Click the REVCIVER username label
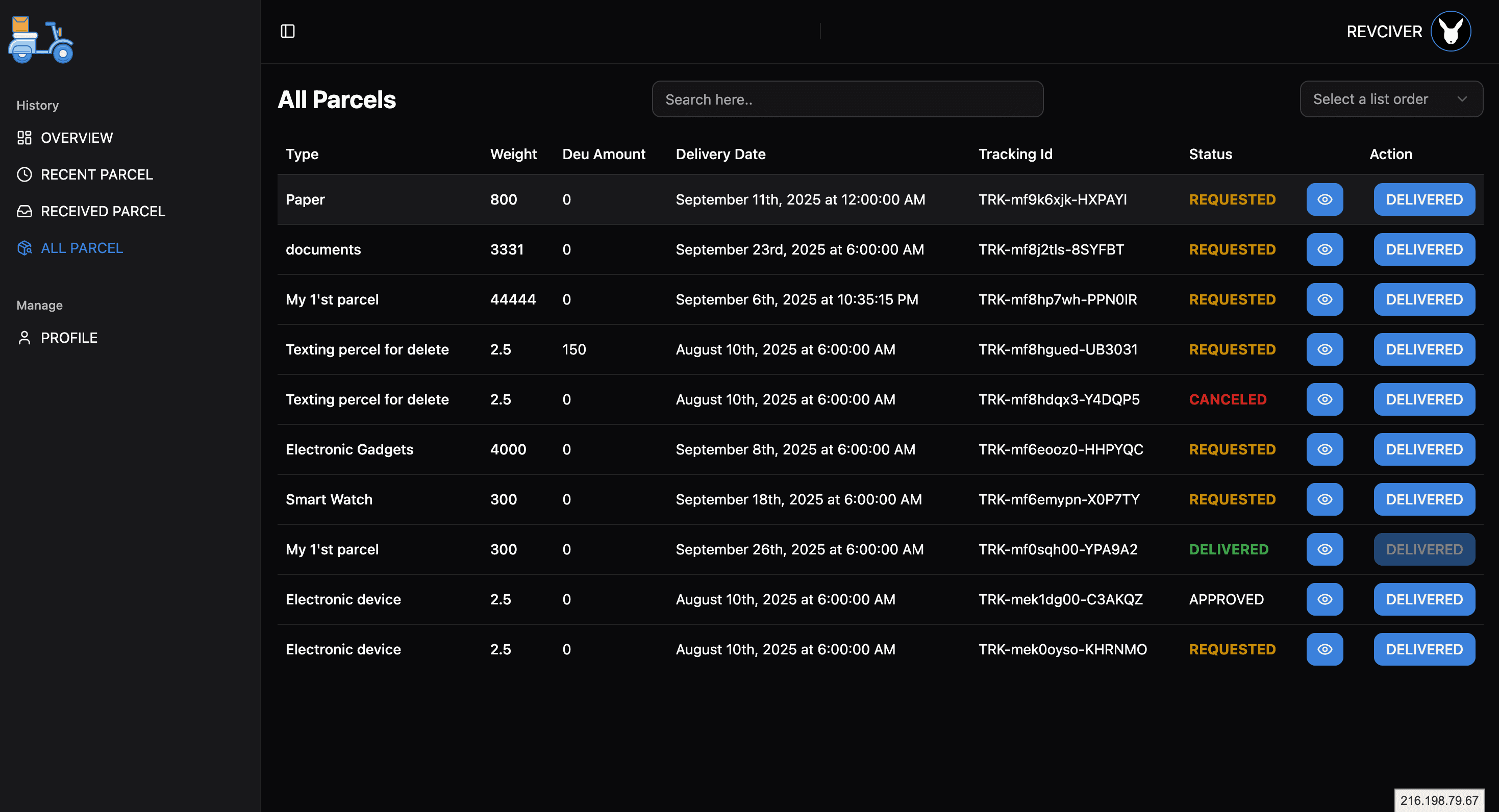 coord(1384,32)
